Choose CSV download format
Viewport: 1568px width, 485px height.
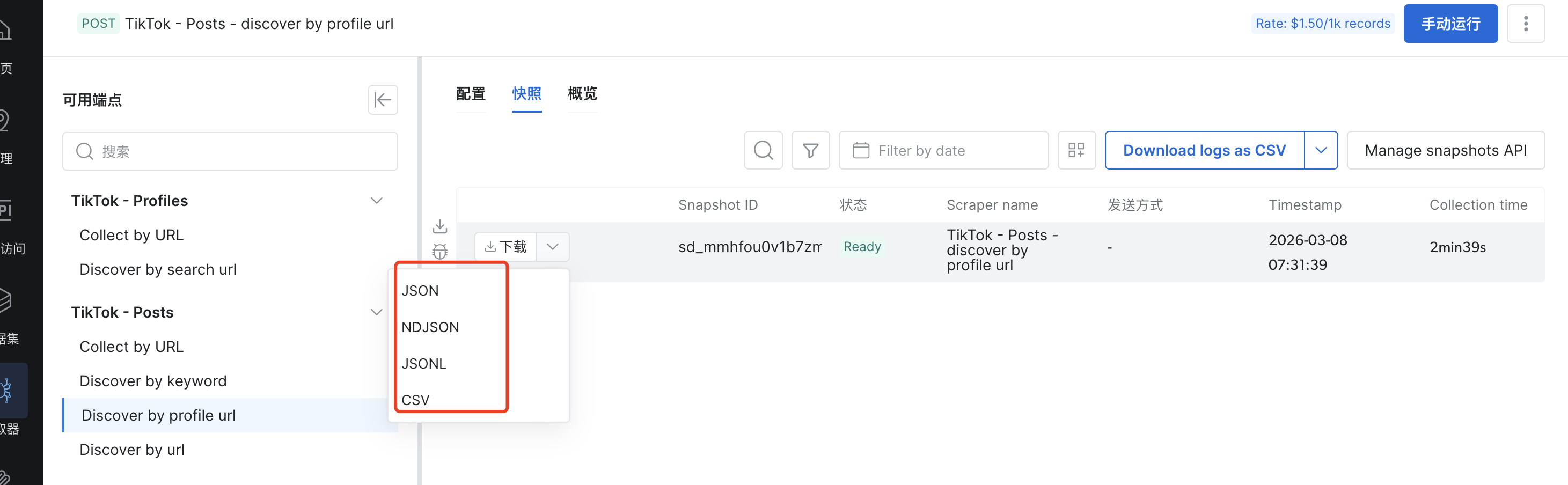pyautogui.click(x=415, y=400)
